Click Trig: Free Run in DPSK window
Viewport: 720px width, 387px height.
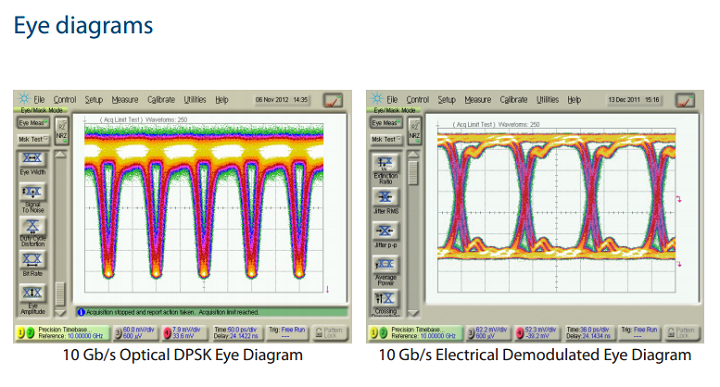point(287,333)
